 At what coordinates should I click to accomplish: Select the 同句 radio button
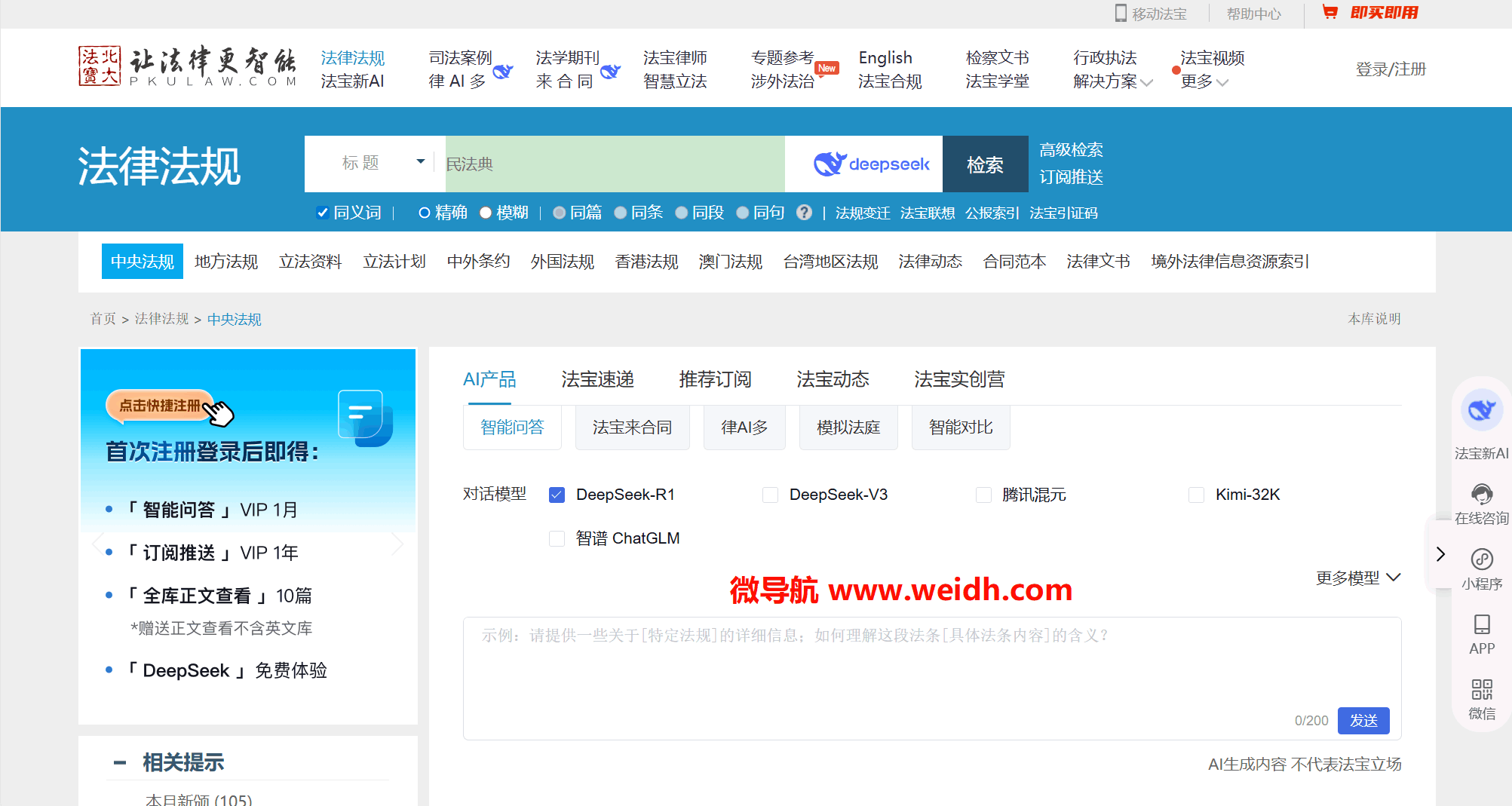(x=742, y=213)
